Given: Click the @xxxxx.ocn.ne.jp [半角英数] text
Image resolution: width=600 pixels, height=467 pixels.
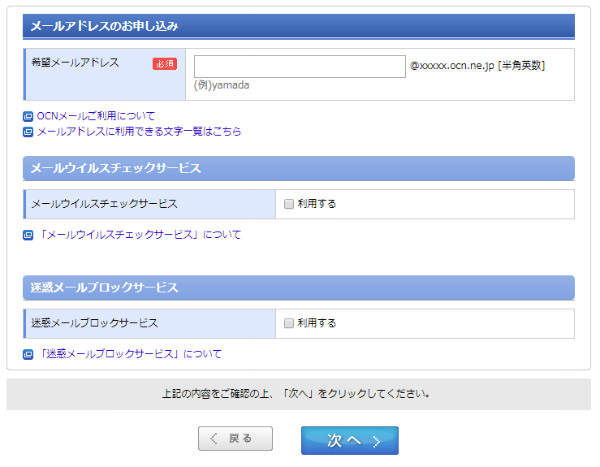Looking at the screenshot, I should [477, 65].
